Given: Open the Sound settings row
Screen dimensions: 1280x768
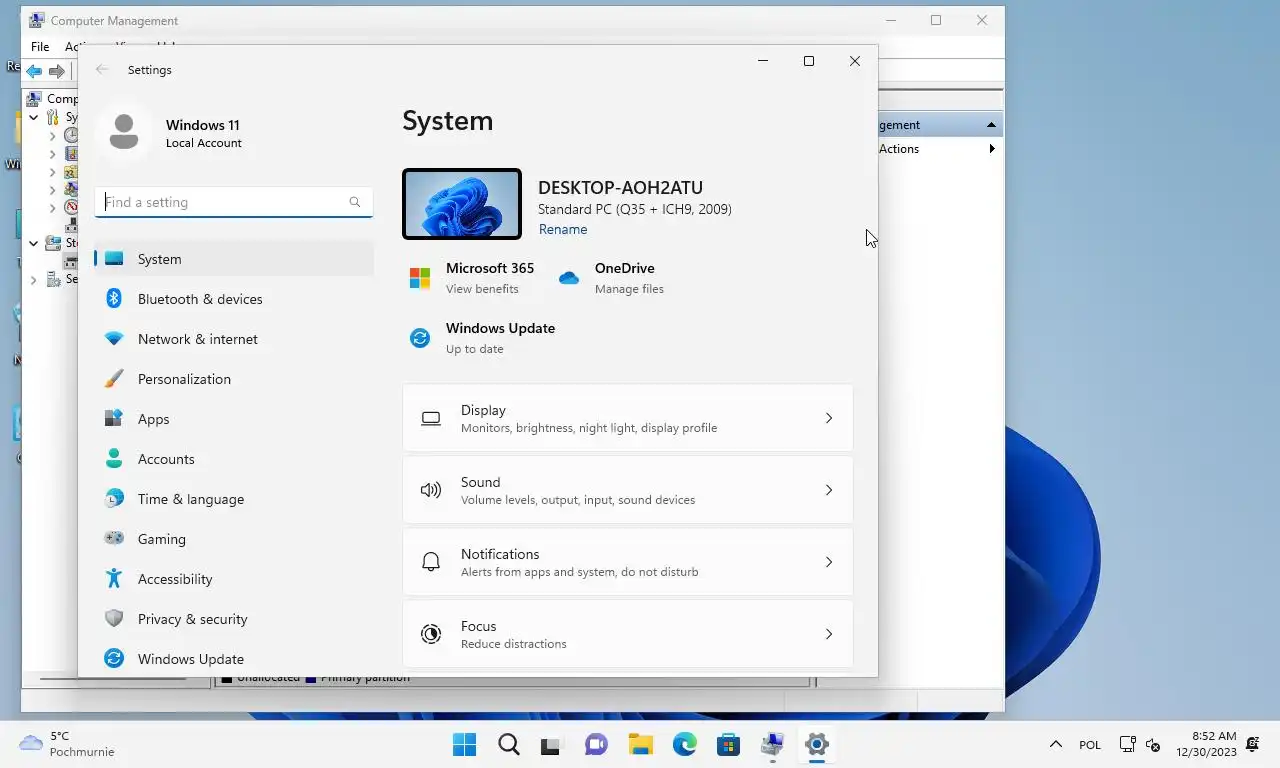Looking at the screenshot, I should coord(628,490).
